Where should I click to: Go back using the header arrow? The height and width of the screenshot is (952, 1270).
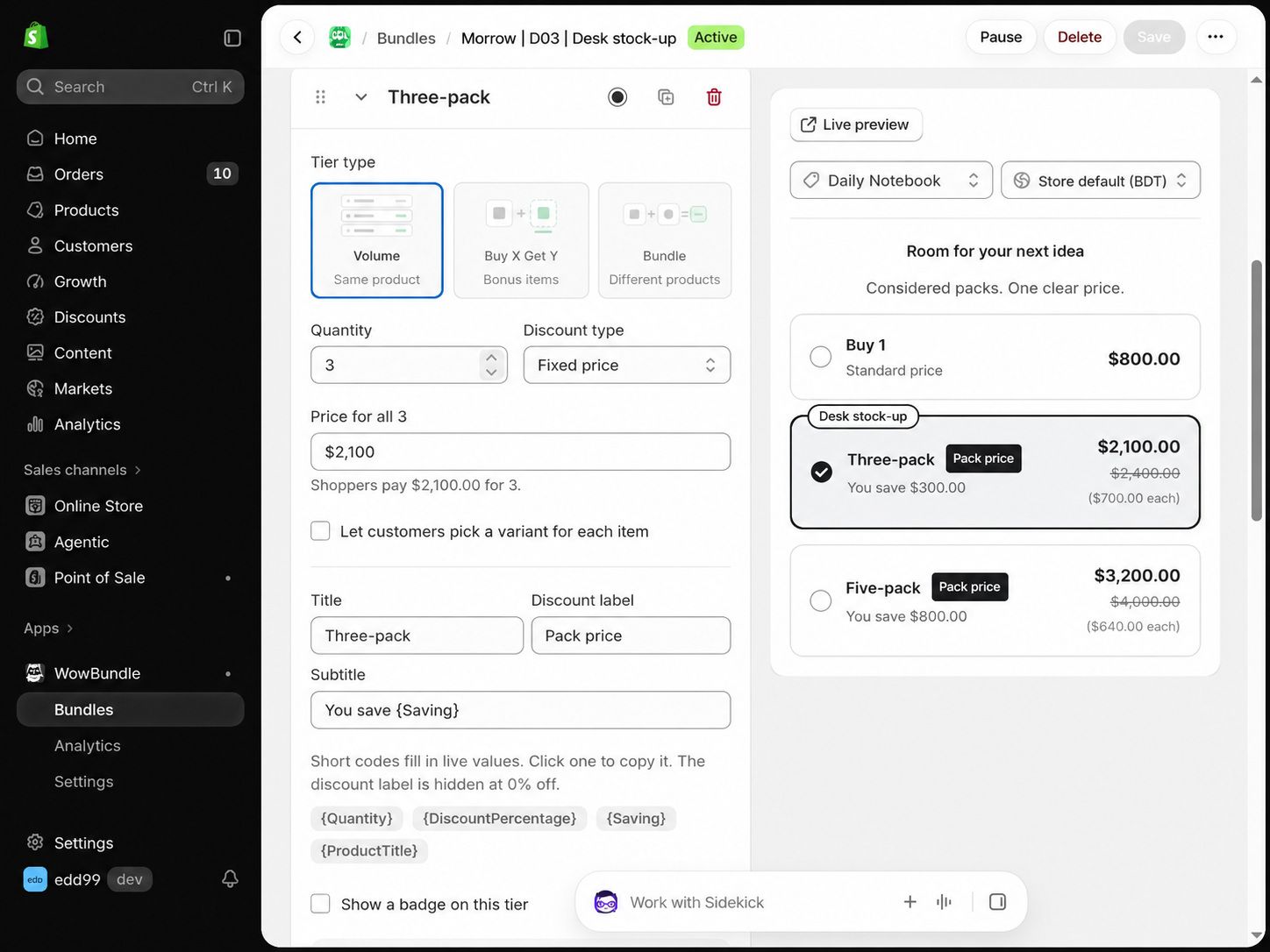point(297,37)
